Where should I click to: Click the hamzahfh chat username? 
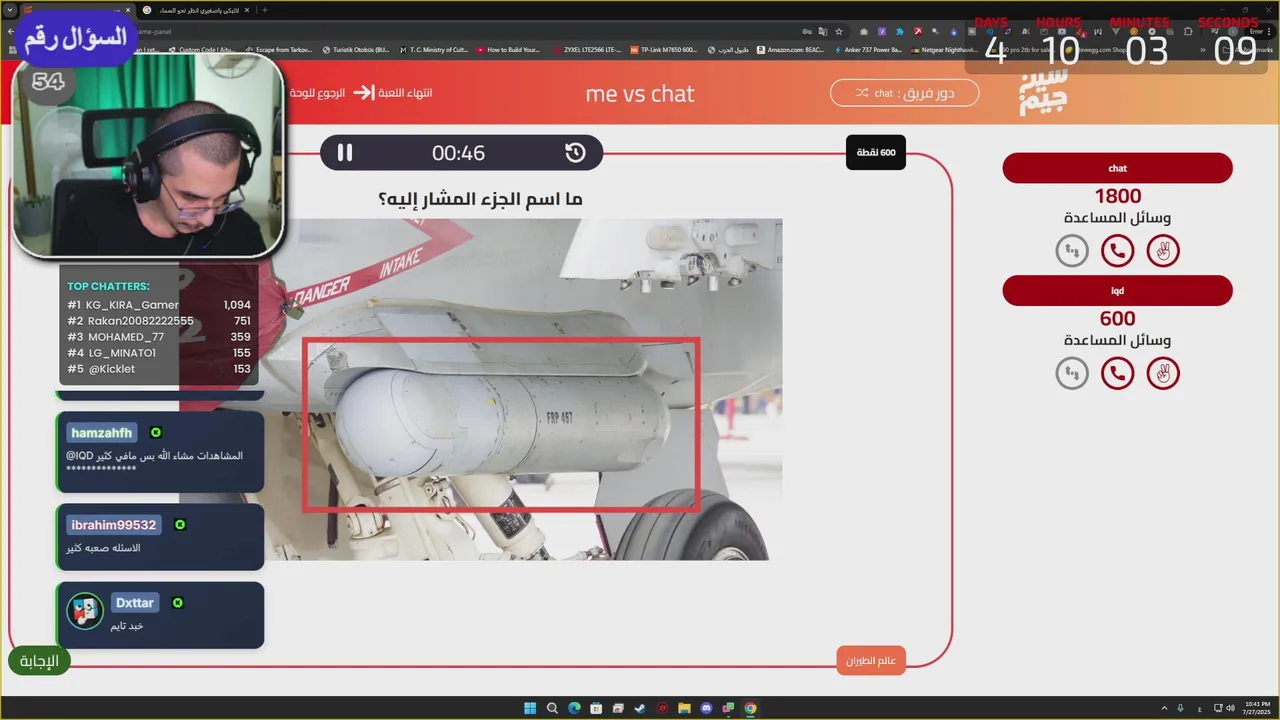102,433
